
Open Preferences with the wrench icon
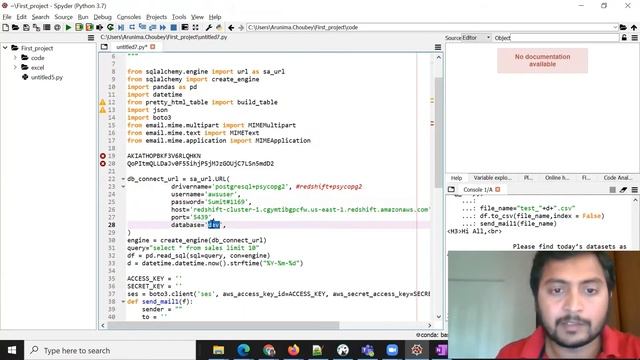point(209,27)
